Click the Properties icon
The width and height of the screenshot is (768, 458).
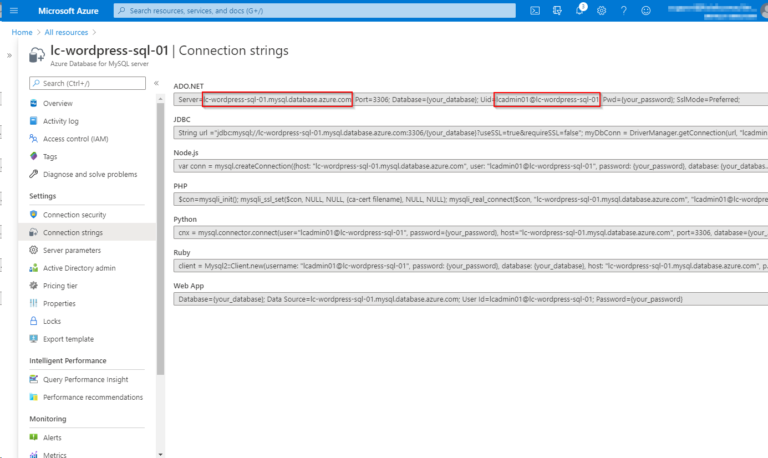tap(33, 303)
